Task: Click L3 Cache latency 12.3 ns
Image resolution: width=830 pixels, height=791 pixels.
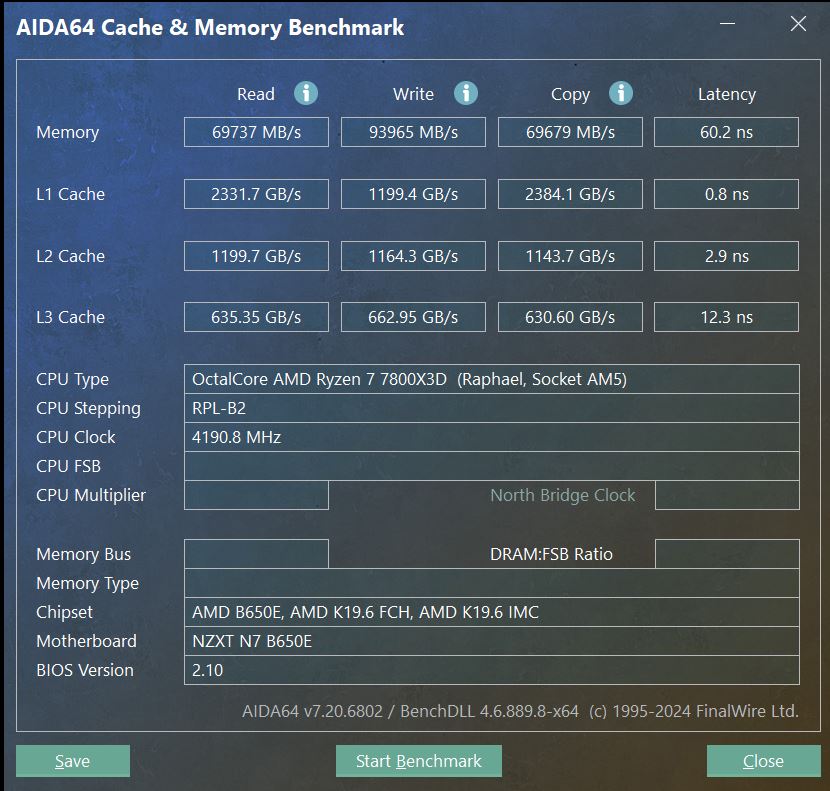Action: pos(726,317)
